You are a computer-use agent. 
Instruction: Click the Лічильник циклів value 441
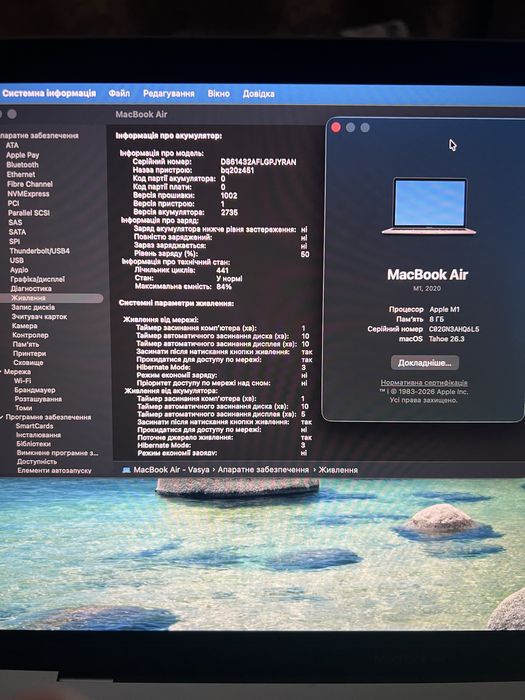222,270
